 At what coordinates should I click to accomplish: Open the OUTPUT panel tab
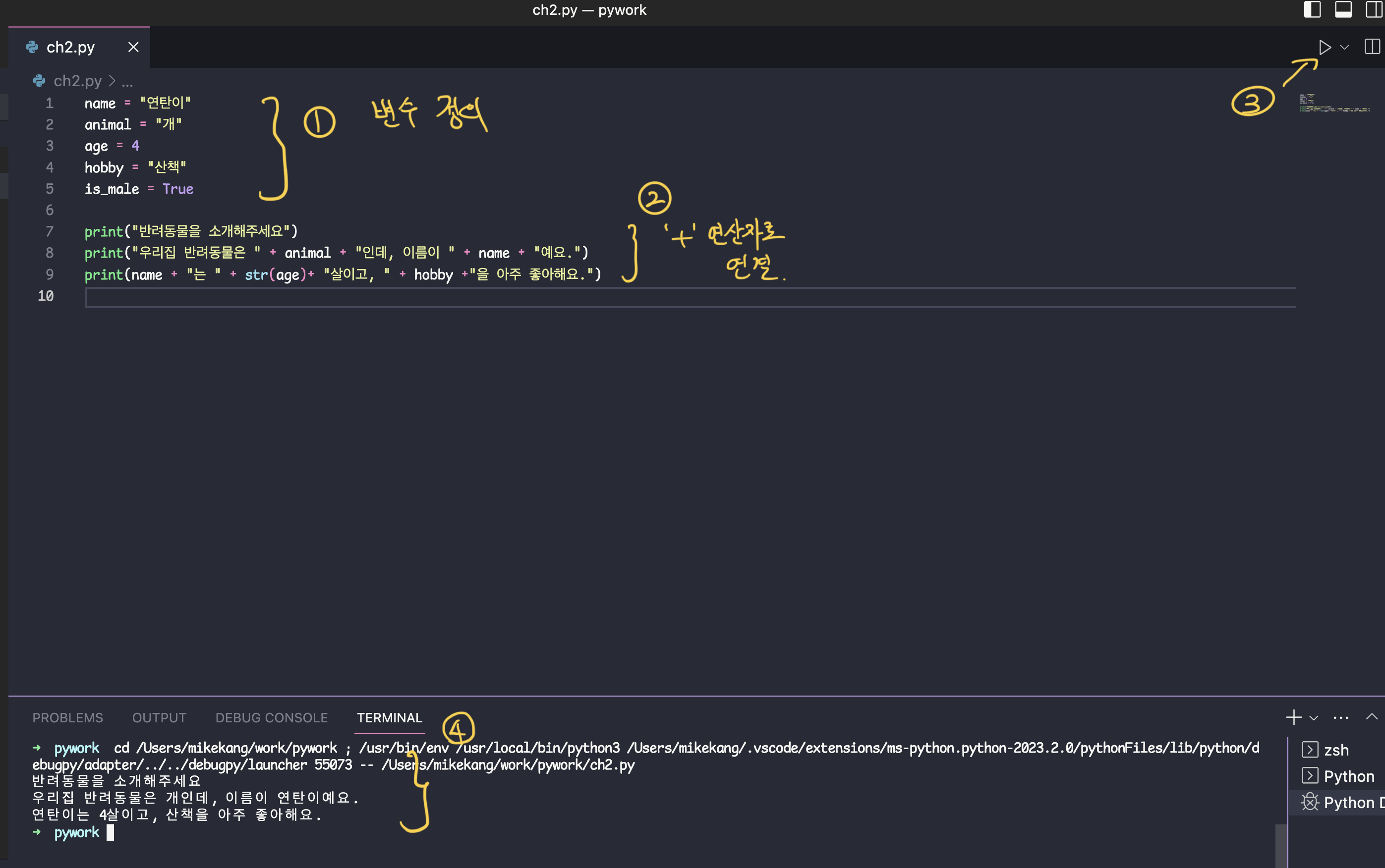pos(159,717)
